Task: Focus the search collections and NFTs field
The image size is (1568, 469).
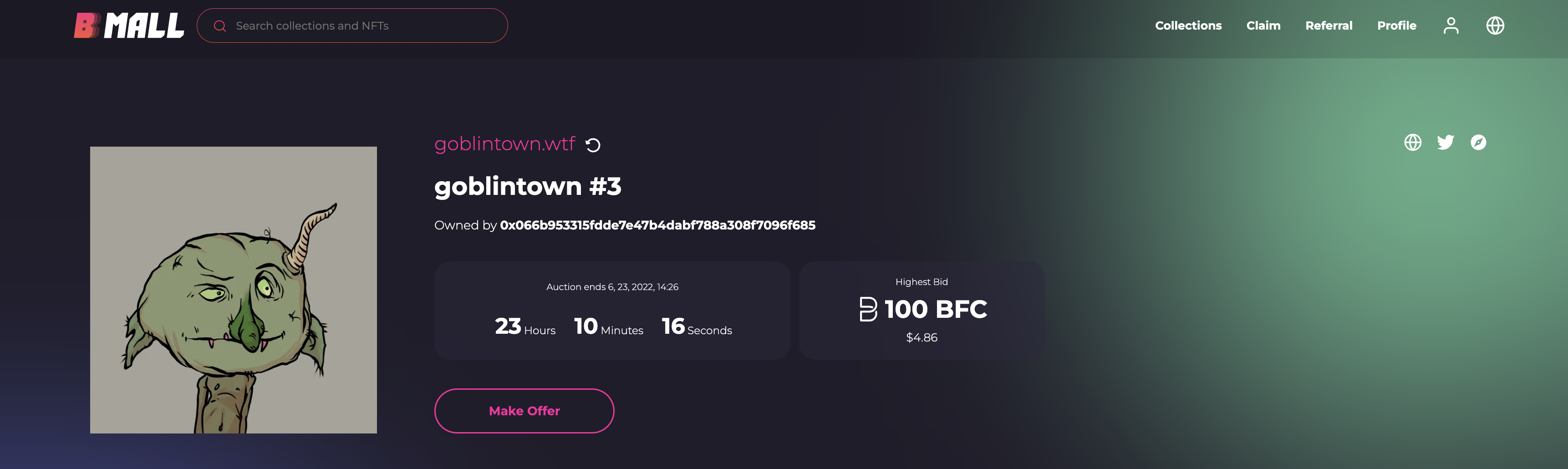Action: 352,25
